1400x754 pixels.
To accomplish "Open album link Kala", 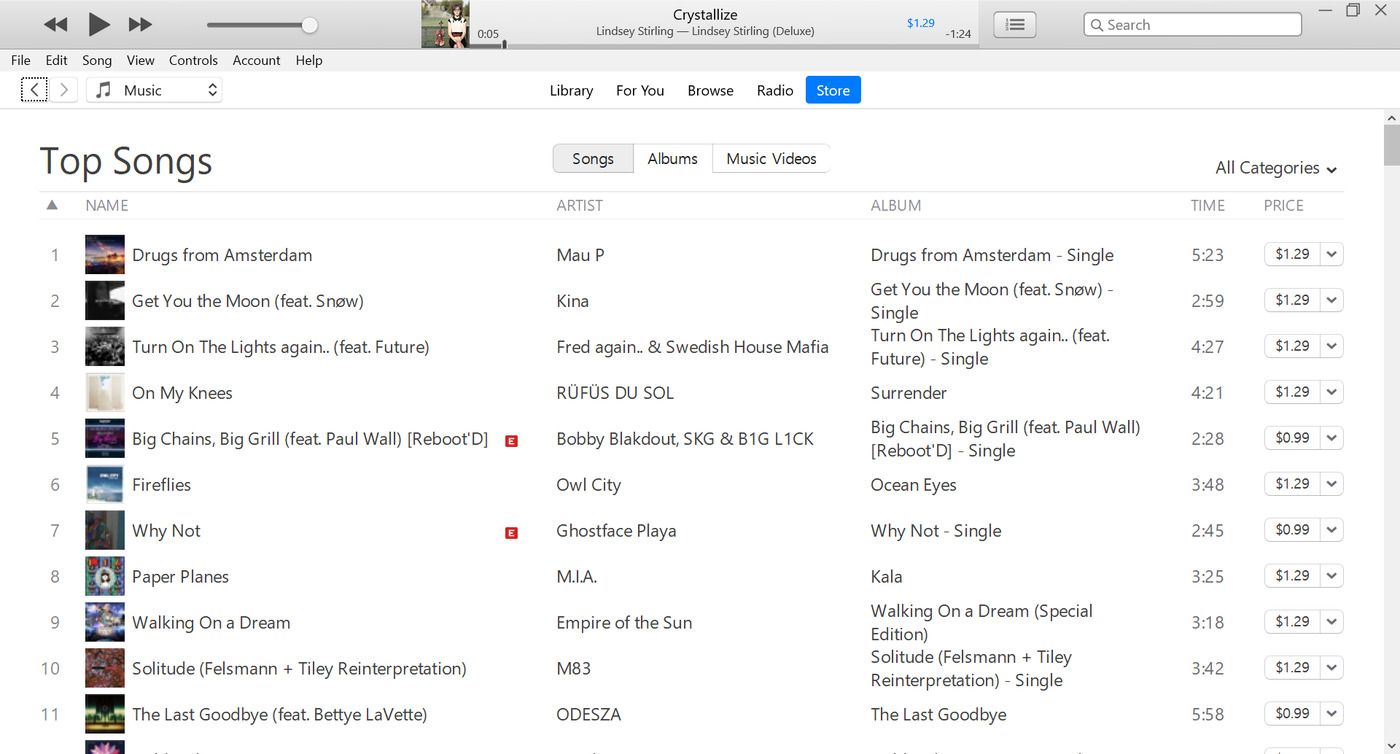I will click(x=886, y=577).
